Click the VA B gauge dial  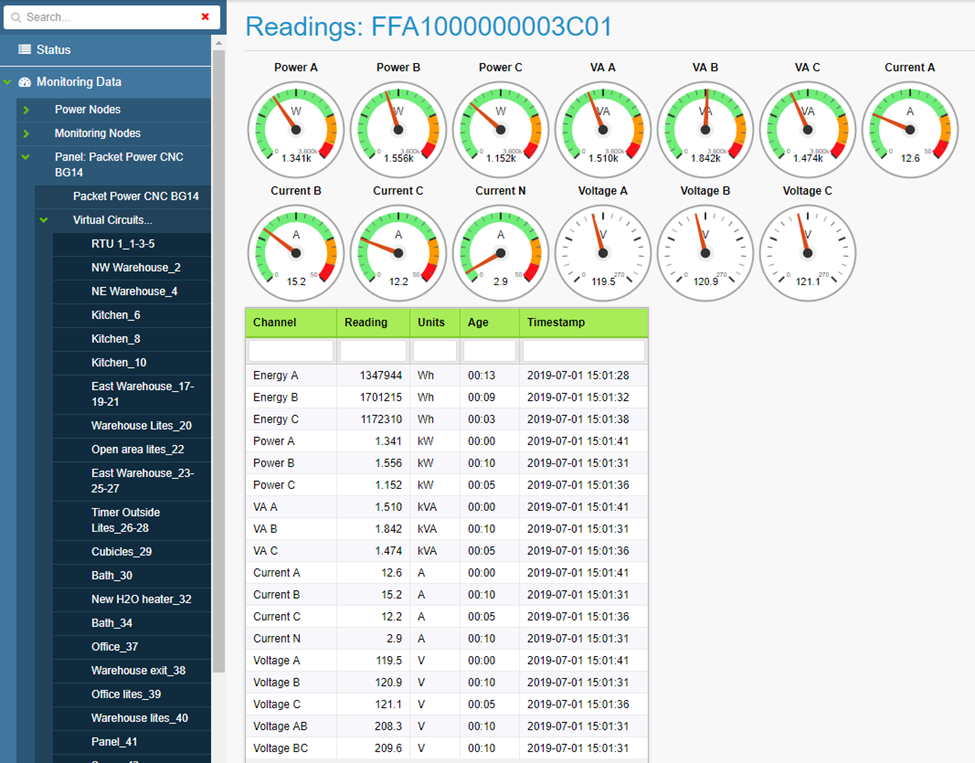coord(705,129)
